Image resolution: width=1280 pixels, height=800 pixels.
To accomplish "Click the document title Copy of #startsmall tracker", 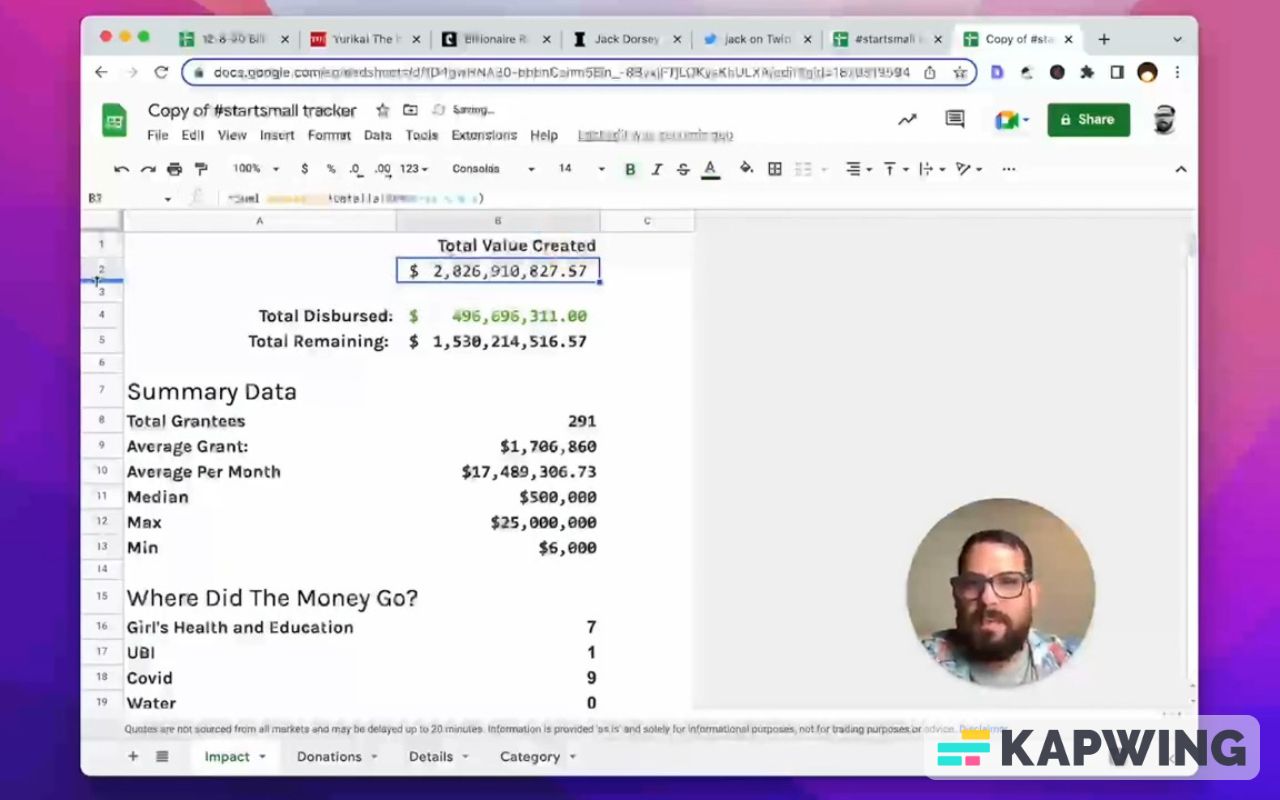I will (x=252, y=110).
